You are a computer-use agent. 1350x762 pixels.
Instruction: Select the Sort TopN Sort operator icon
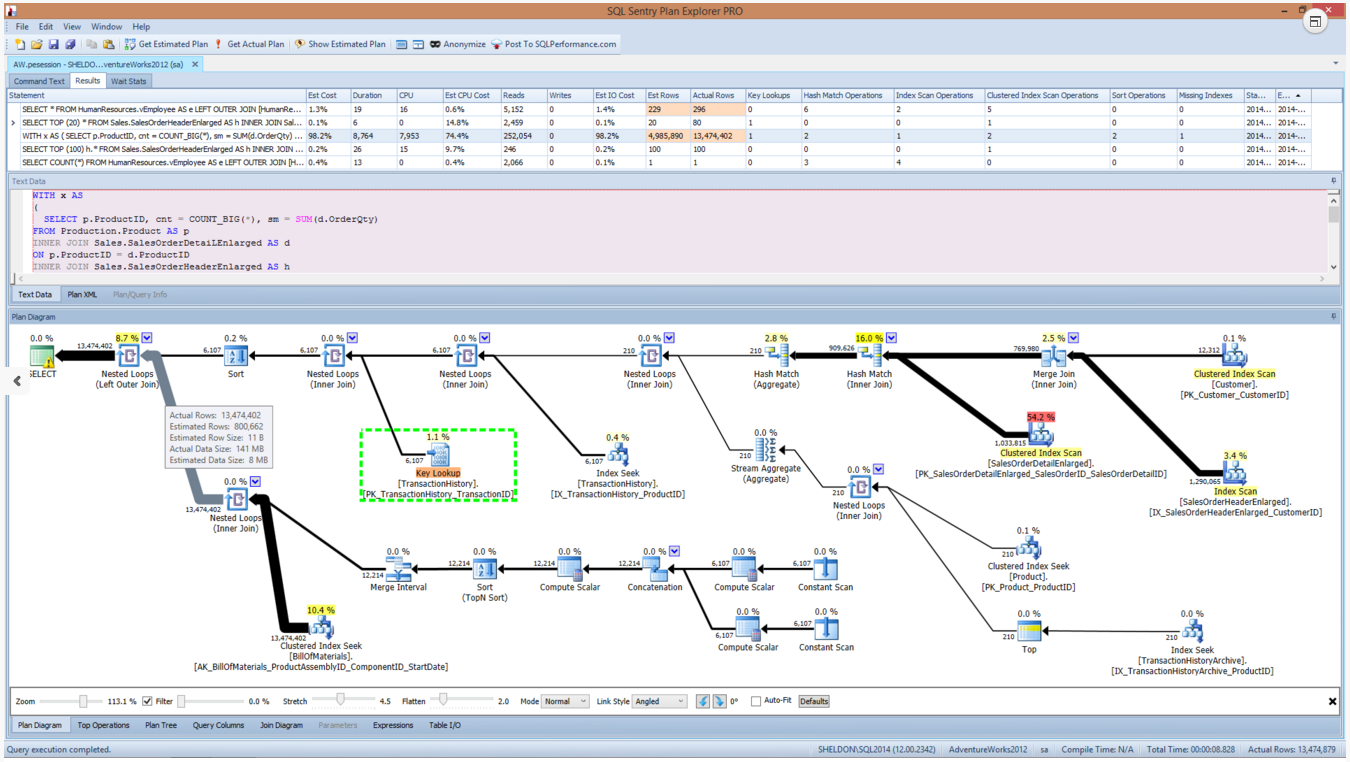click(485, 569)
